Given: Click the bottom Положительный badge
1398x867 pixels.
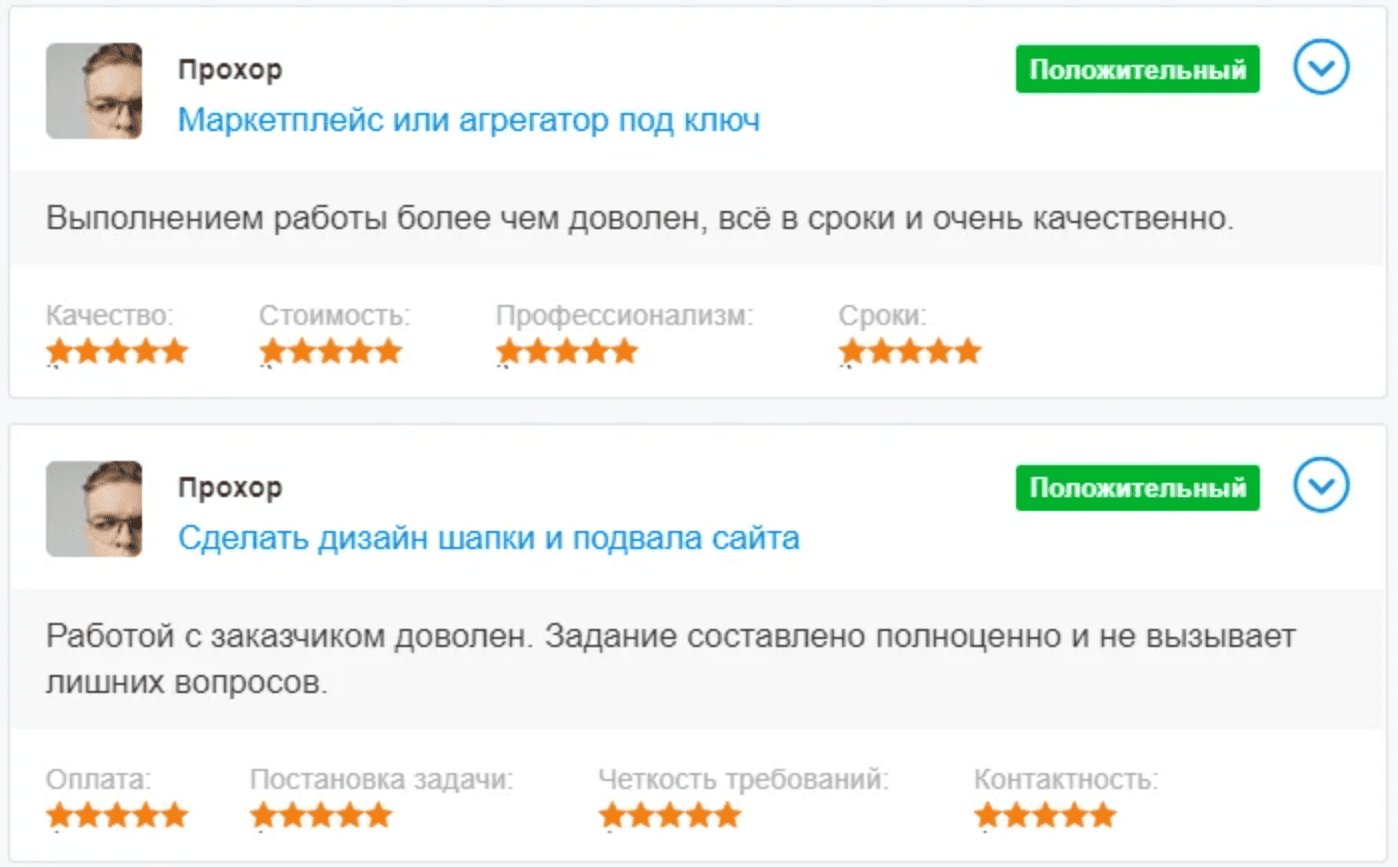Looking at the screenshot, I should click(x=1137, y=488).
